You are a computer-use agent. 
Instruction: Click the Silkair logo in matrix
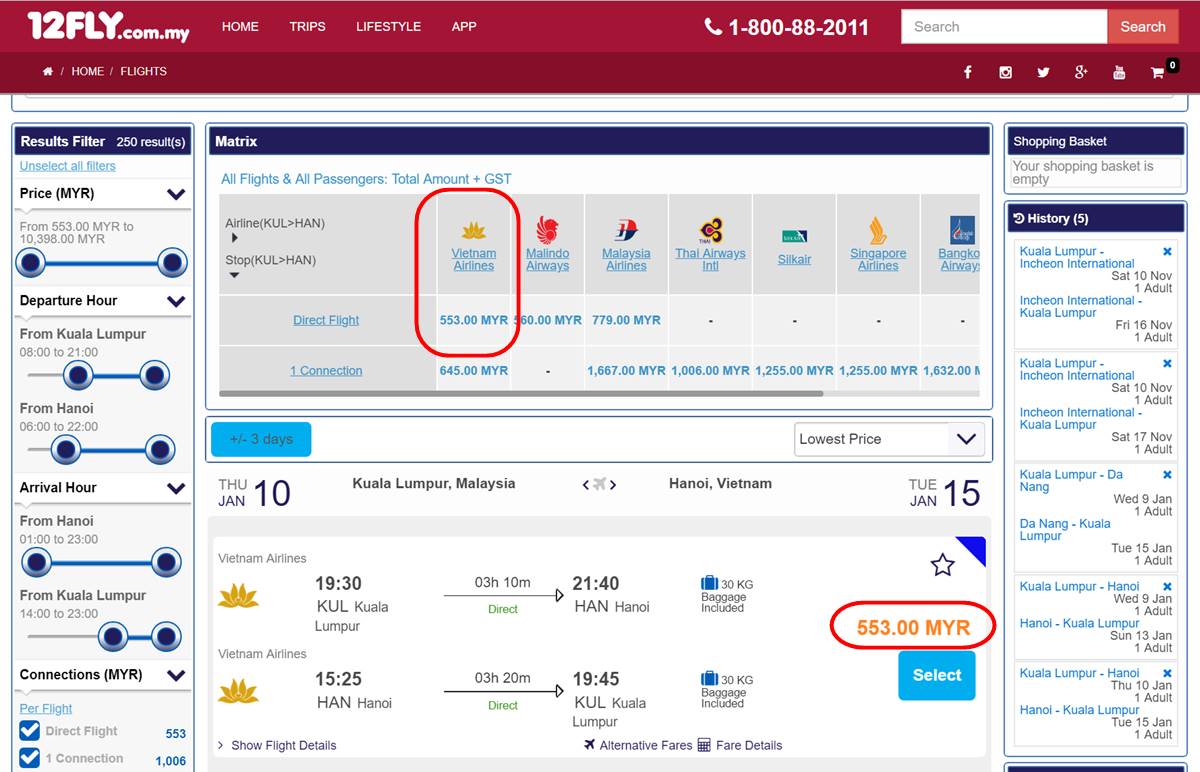tap(794, 236)
